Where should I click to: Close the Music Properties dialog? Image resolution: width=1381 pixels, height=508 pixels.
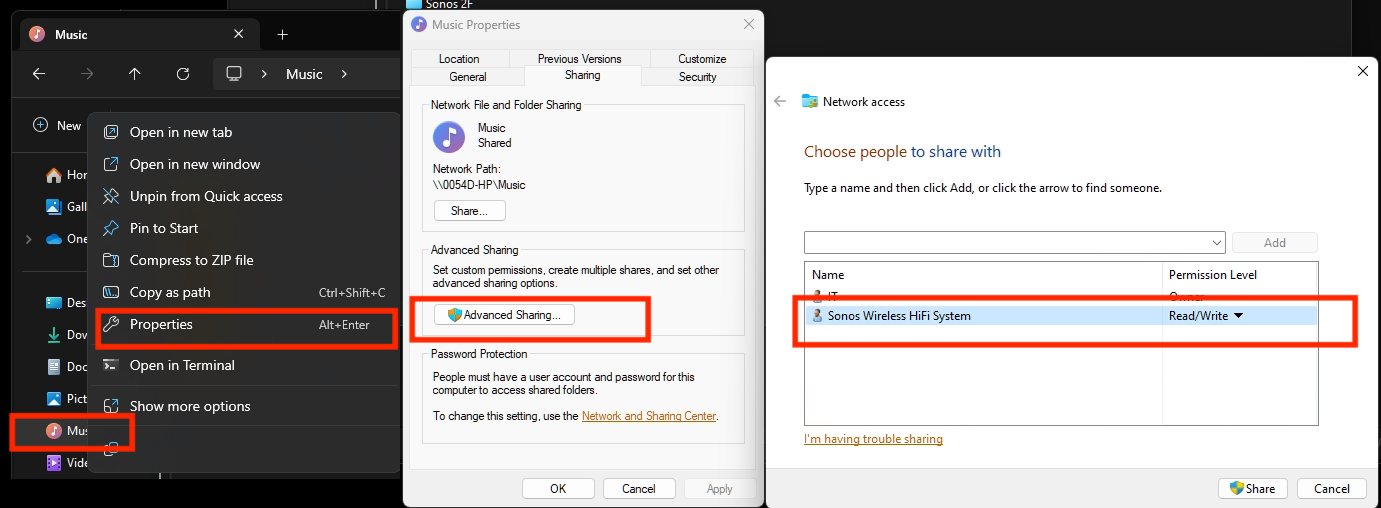point(748,24)
